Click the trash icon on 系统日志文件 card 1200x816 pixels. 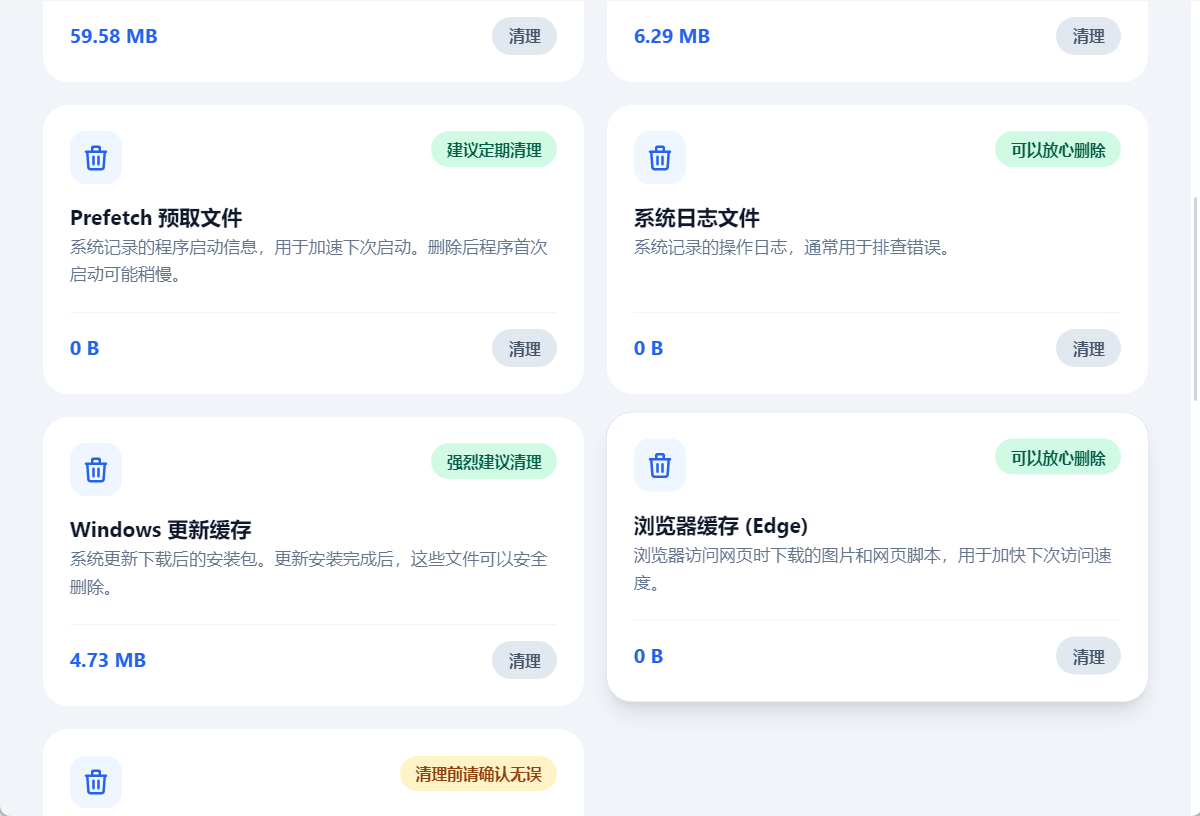[x=660, y=158]
